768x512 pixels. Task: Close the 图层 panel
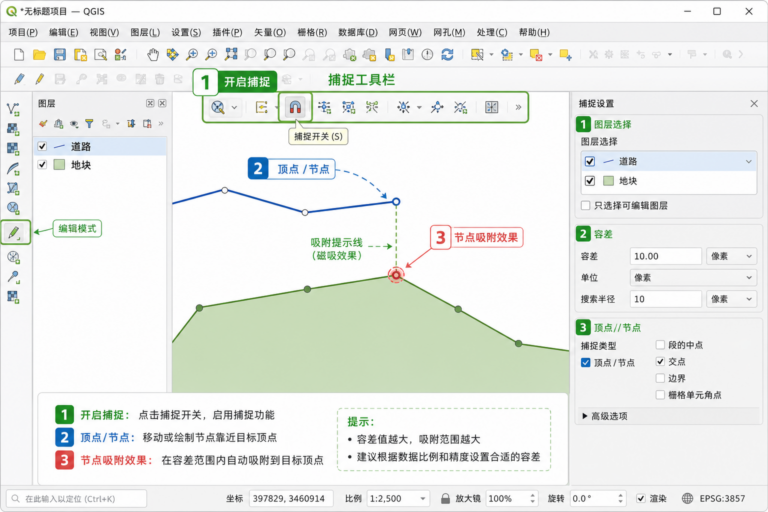(x=162, y=103)
